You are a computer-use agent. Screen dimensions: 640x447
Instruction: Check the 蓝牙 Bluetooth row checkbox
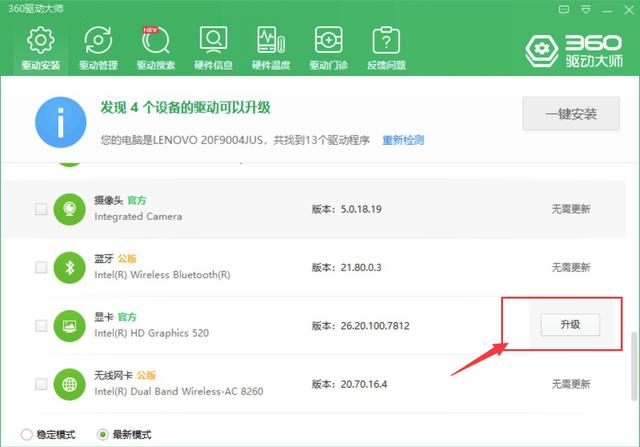41,268
